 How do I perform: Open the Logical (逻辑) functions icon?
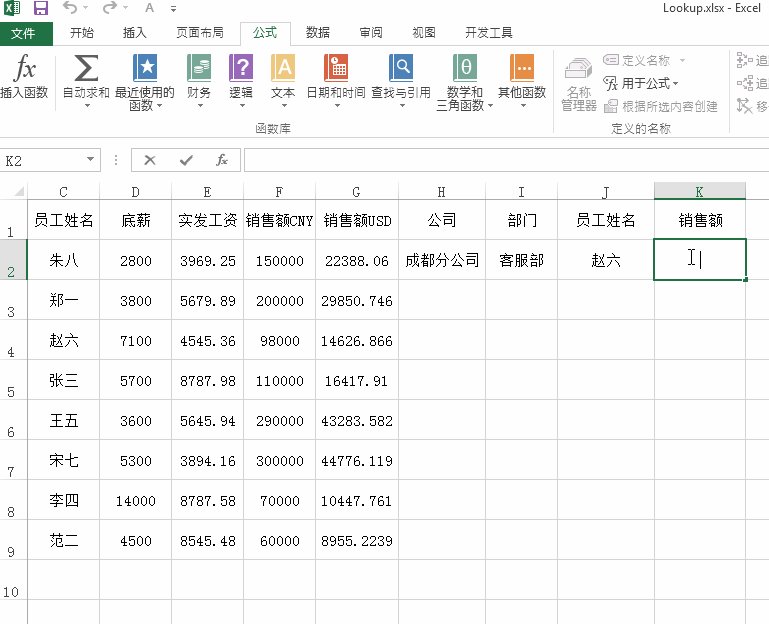[241, 68]
